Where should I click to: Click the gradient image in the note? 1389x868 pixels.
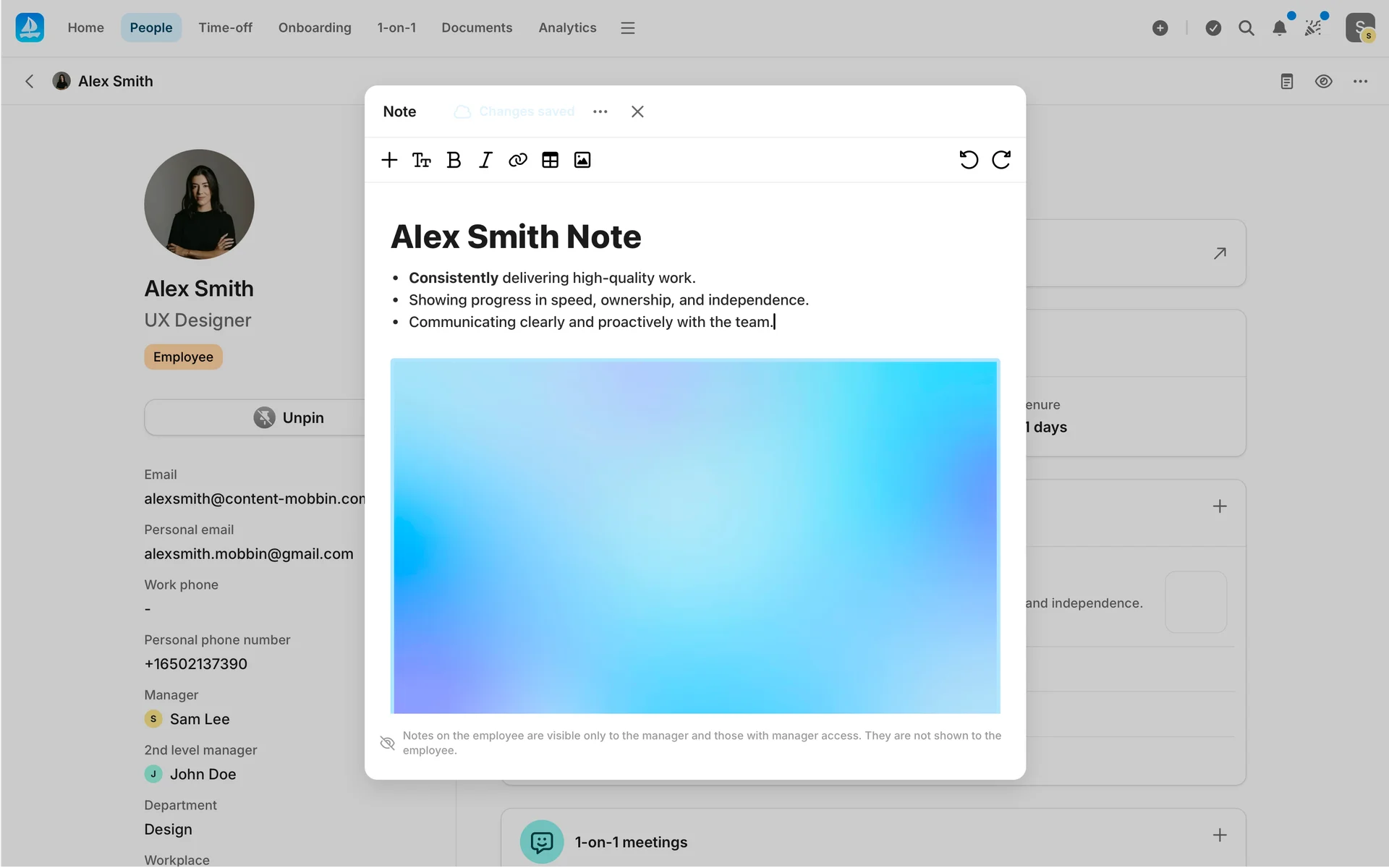click(694, 535)
